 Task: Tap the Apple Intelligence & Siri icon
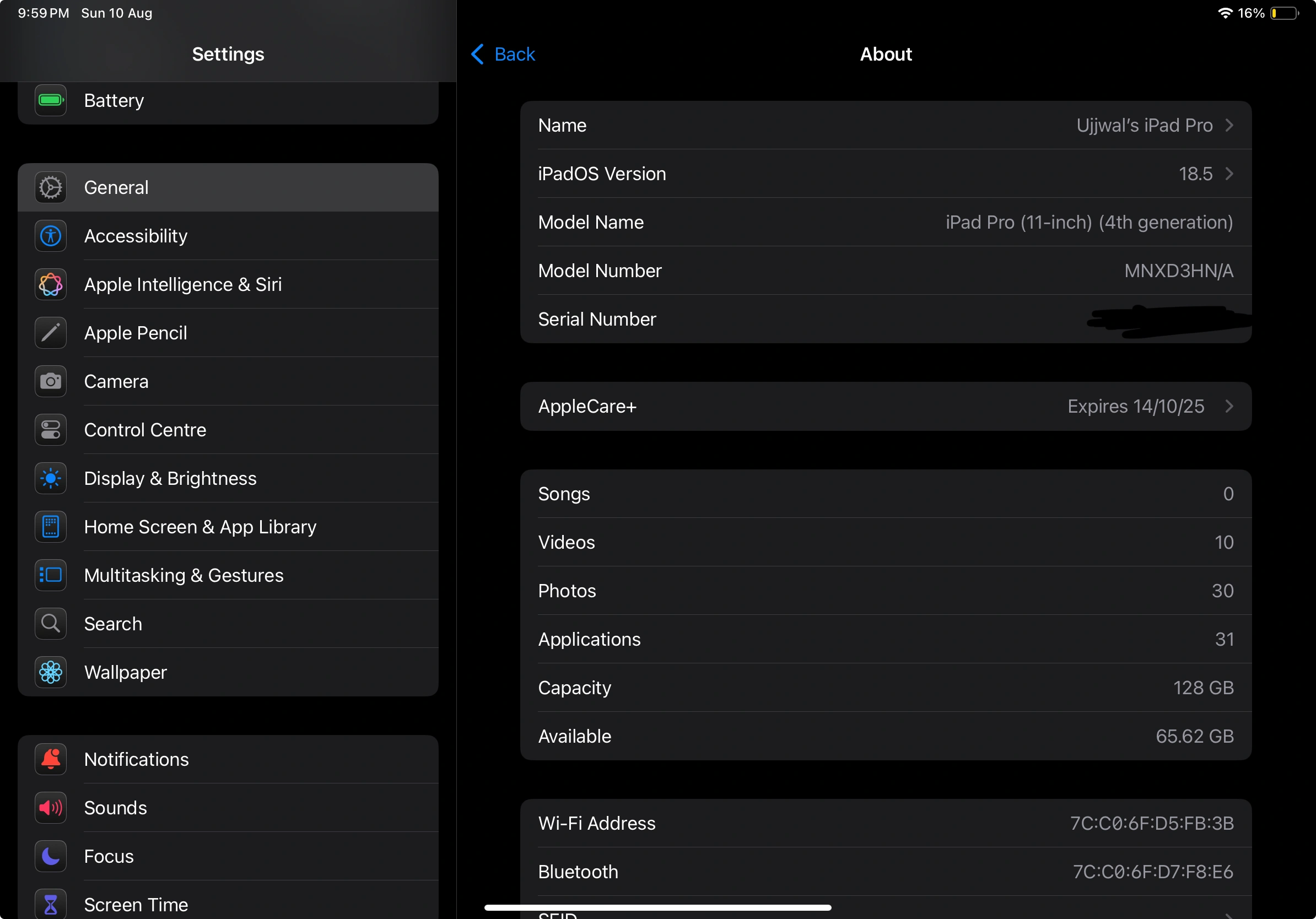(51, 284)
